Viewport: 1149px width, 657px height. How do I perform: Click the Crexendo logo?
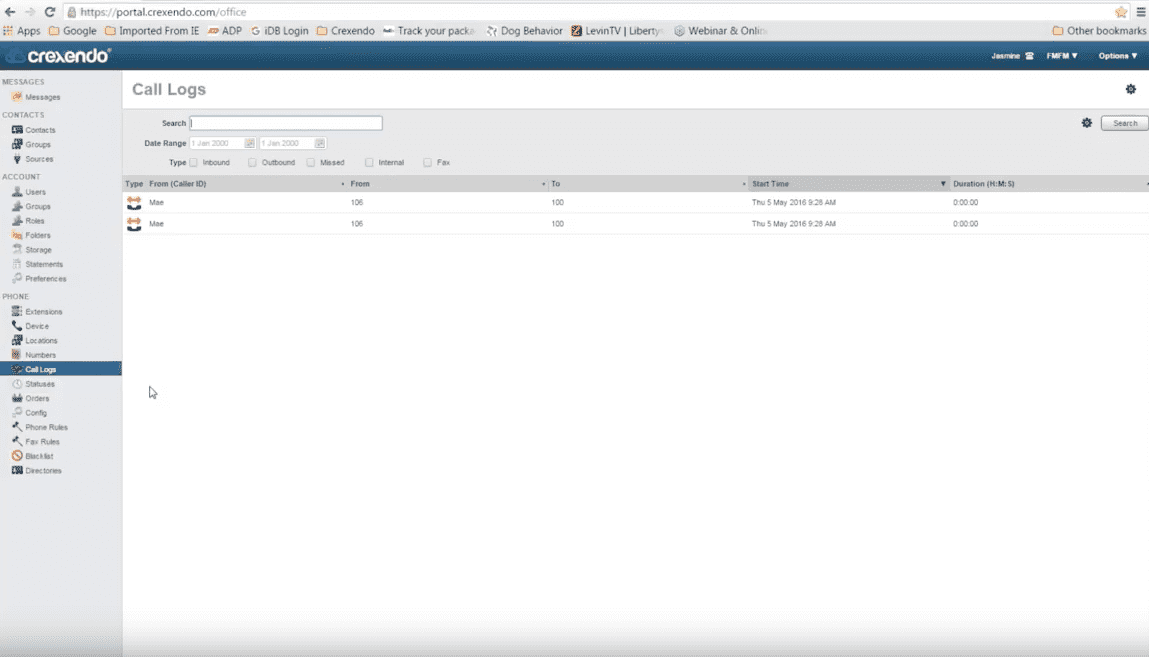59,56
